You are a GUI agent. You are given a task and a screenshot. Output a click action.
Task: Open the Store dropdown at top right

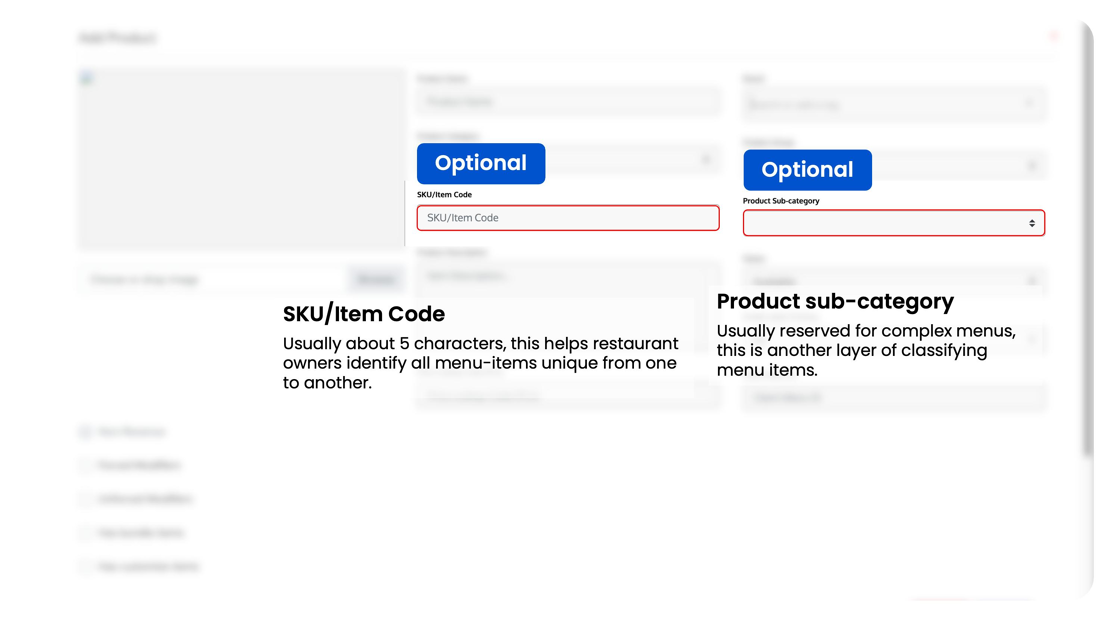tap(894, 104)
